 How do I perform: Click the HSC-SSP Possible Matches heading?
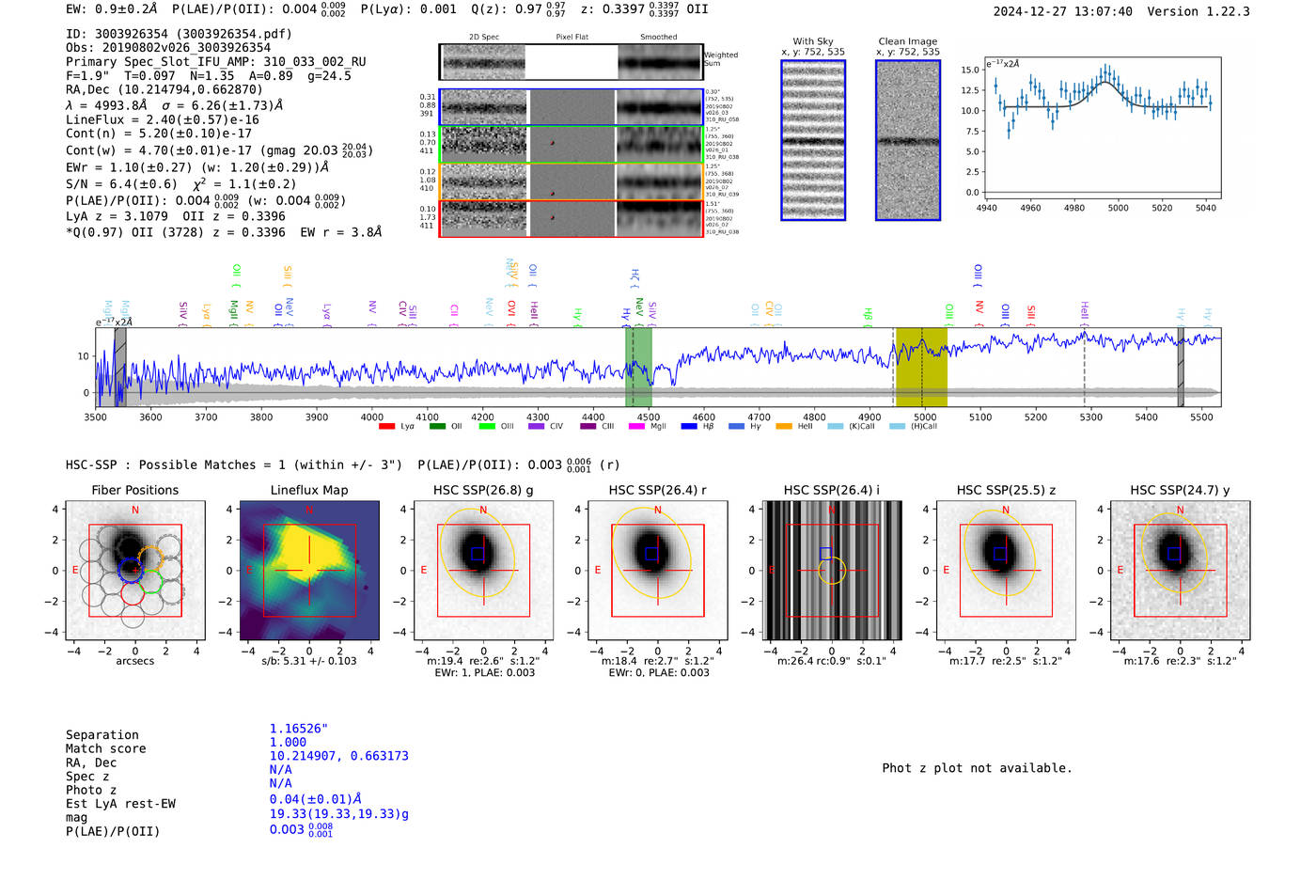coord(234,465)
